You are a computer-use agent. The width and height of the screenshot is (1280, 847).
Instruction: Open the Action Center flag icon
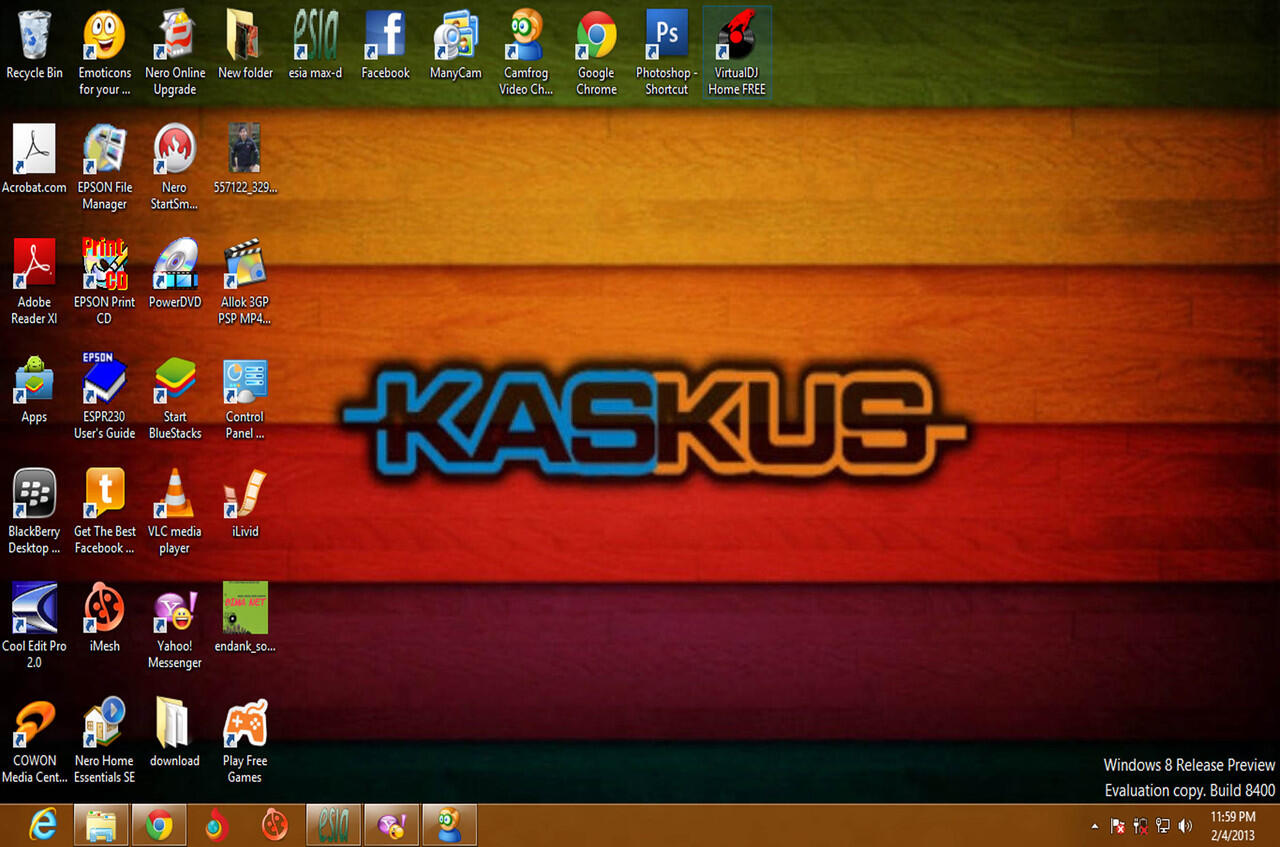pyautogui.click(x=1118, y=826)
